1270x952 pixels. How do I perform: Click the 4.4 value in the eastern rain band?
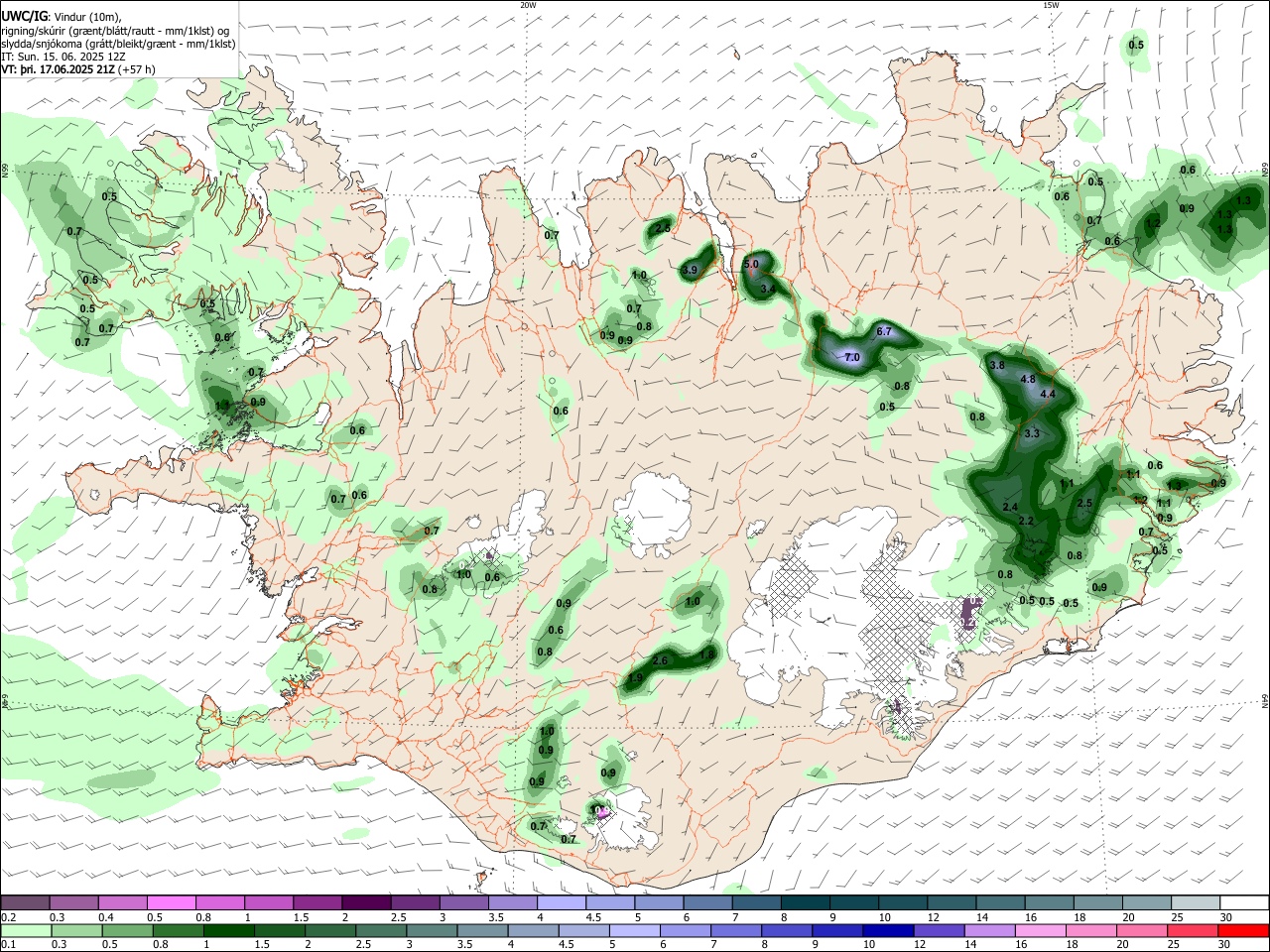coord(1047,394)
